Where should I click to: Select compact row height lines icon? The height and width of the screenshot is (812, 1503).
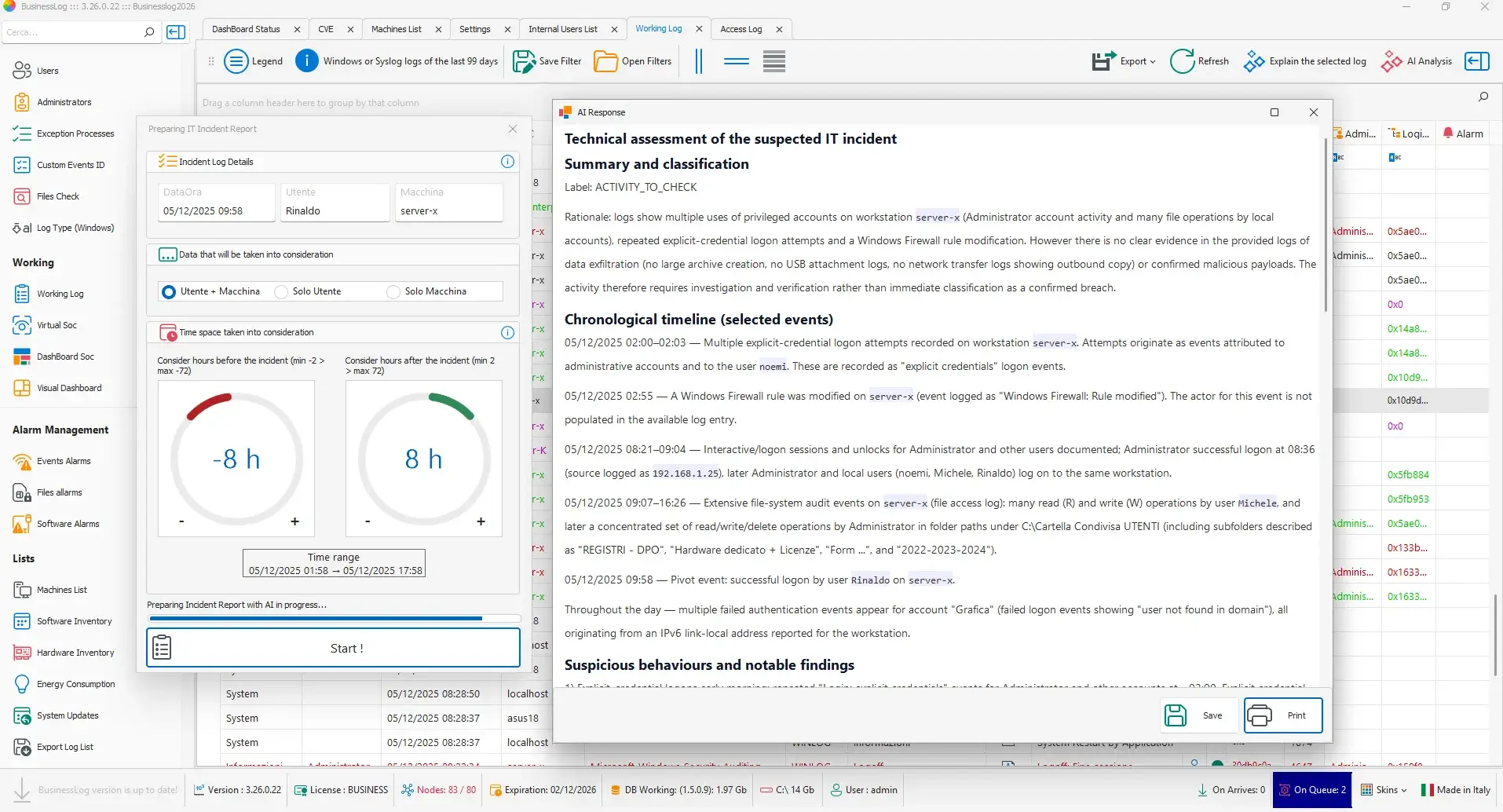tap(774, 61)
